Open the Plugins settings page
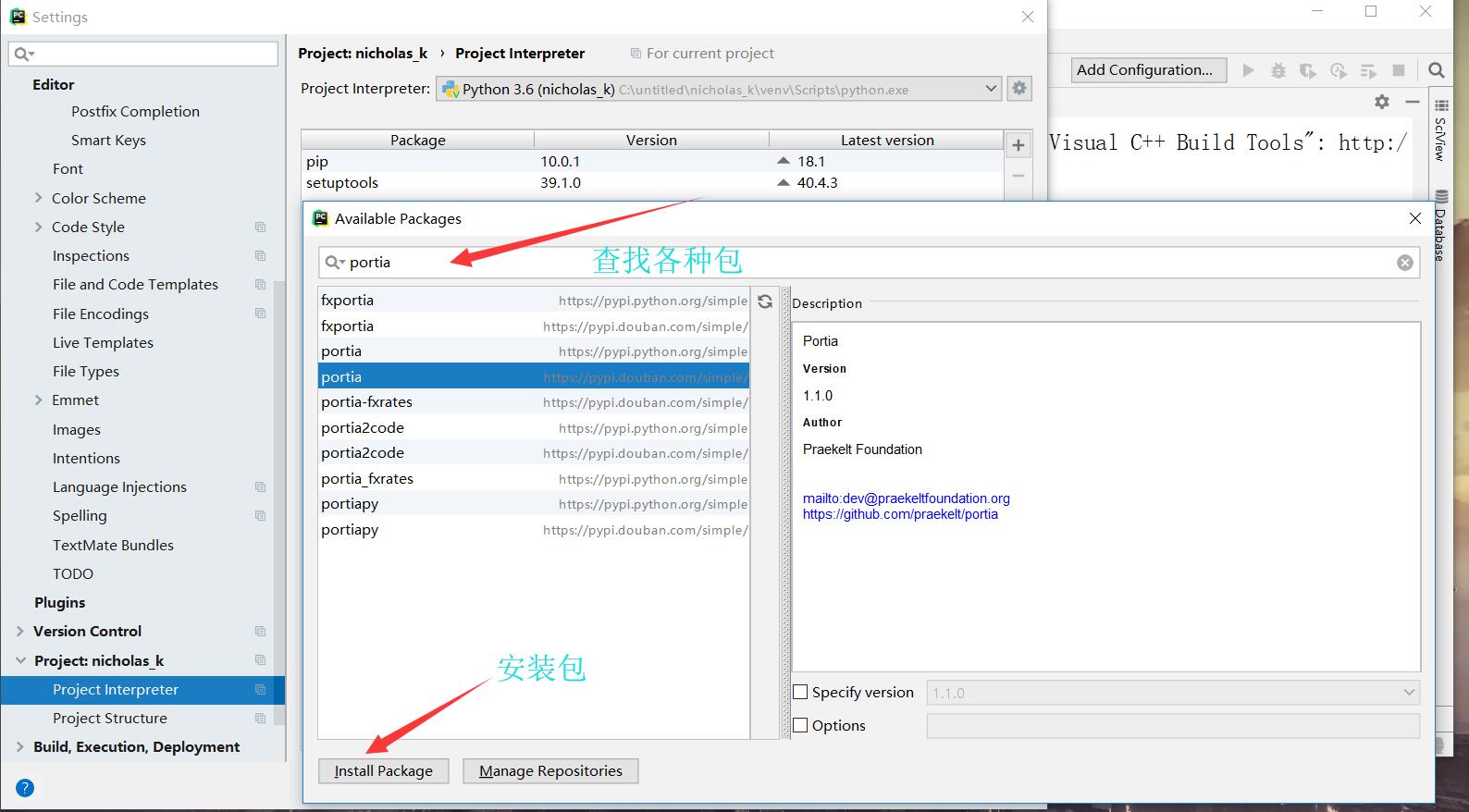The image size is (1469, 812). 59,602
